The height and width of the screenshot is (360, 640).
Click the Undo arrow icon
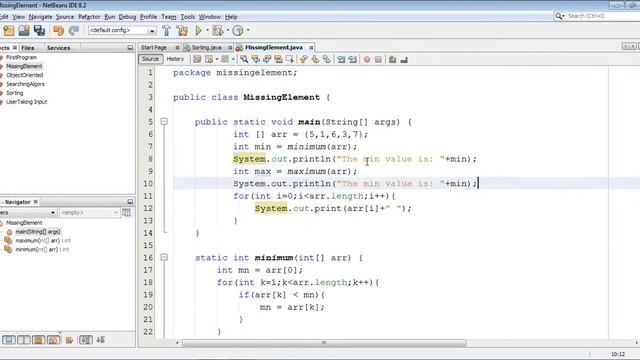coord(58,31)
